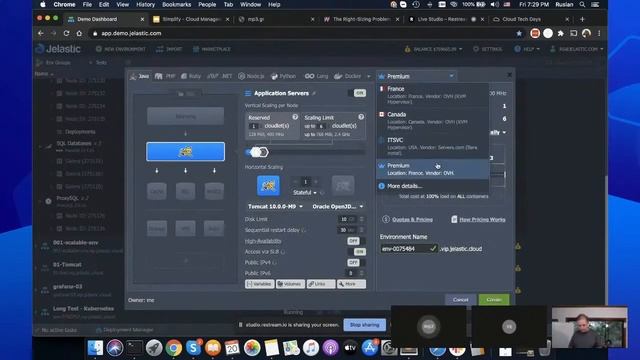Collapse the Premium region dropdown
This screenshot has width=640, height=360.
(x=416, y=76)
